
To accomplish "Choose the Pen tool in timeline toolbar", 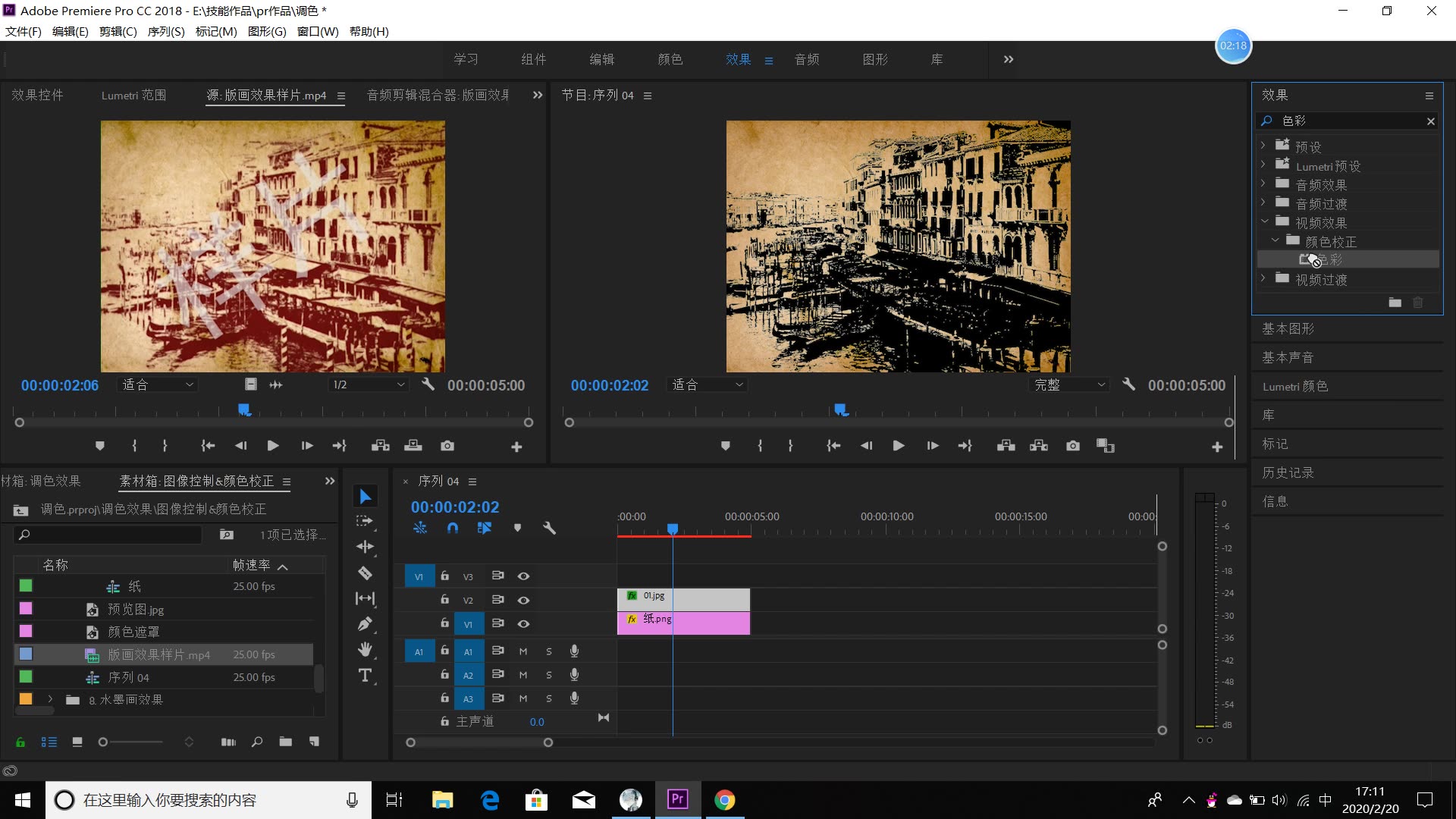I will coord(365,623).
